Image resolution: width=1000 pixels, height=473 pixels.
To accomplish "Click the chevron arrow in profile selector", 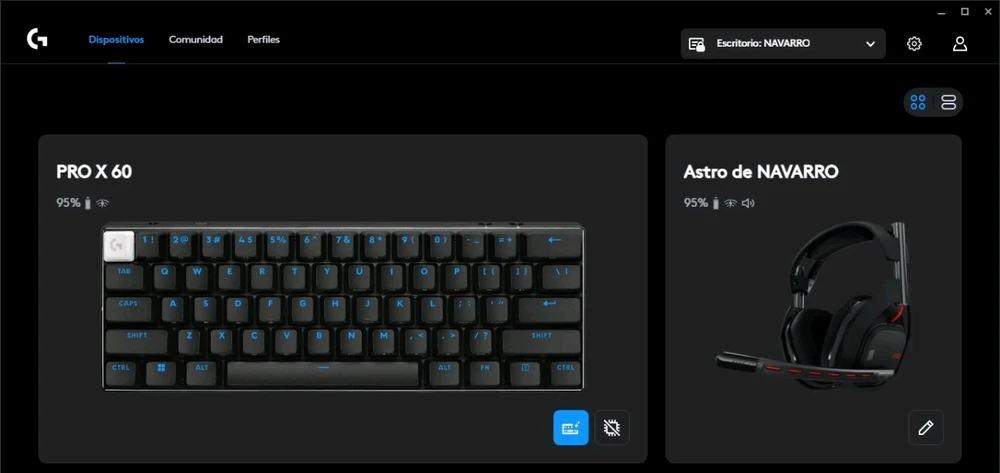I will (870, 44).
